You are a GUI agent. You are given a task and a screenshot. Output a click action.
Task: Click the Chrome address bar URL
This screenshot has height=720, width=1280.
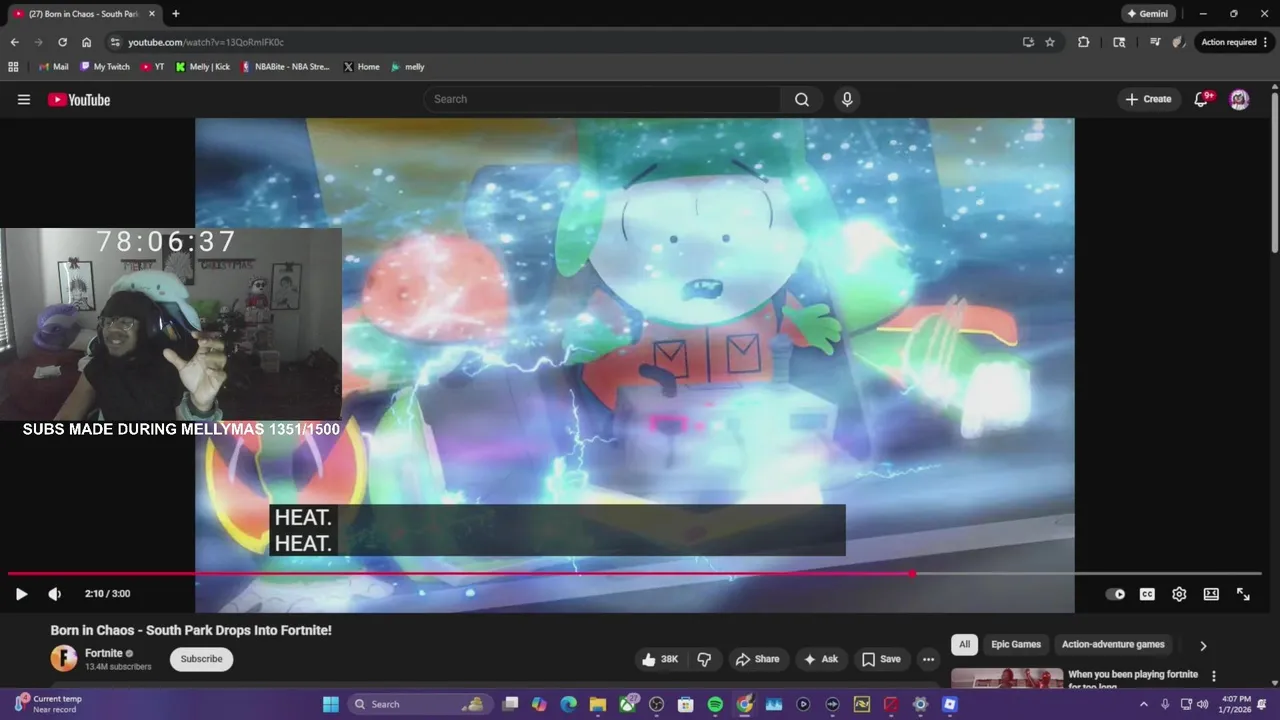206,42
